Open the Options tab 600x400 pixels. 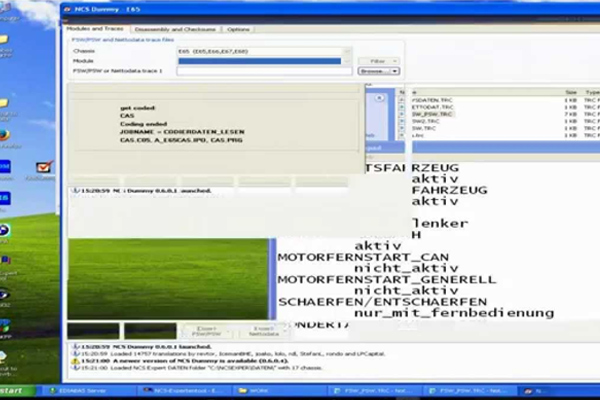point(238,29)
